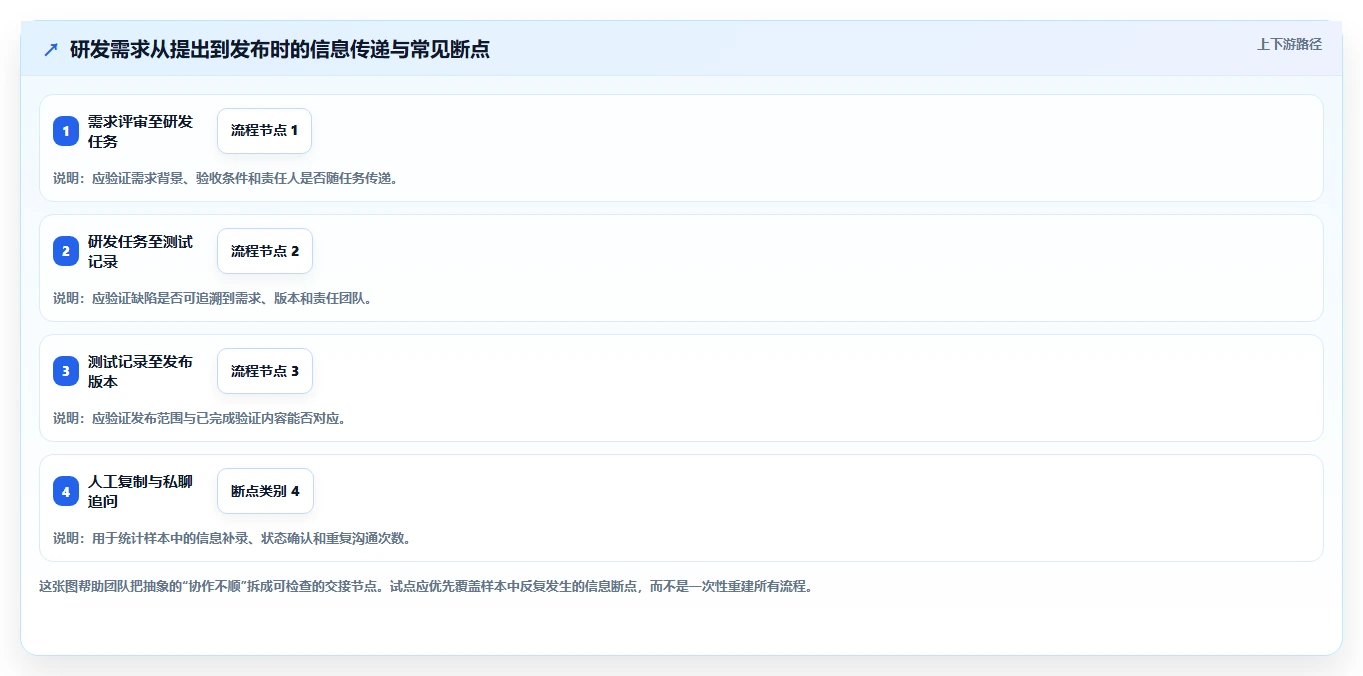Click the description about 发布范围与已完成验证内容
Screen dimensions: 1363x676
coord(199,418)
